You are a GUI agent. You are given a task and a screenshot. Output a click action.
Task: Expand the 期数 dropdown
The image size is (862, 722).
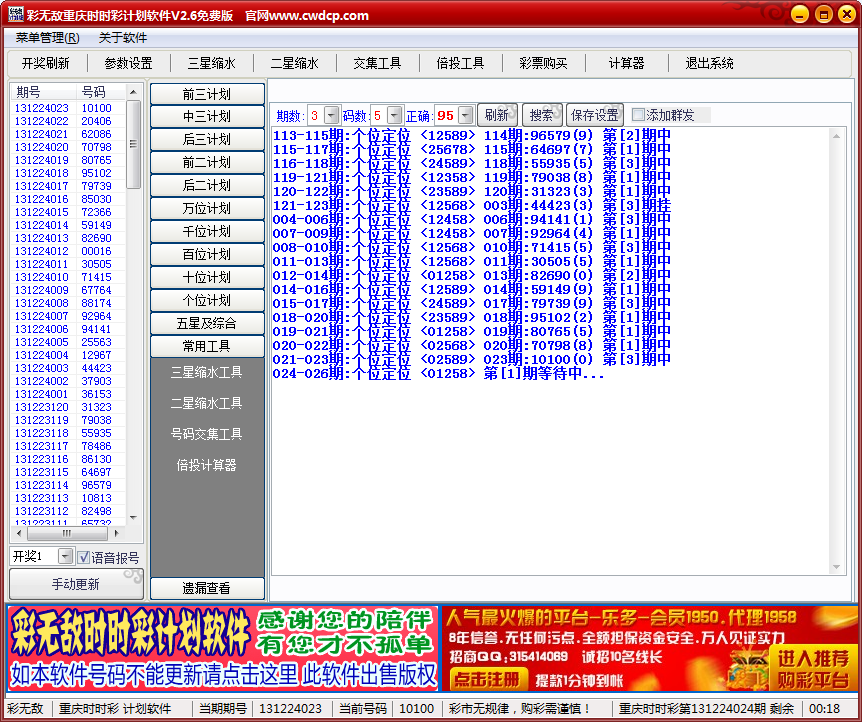click(332, 115)
